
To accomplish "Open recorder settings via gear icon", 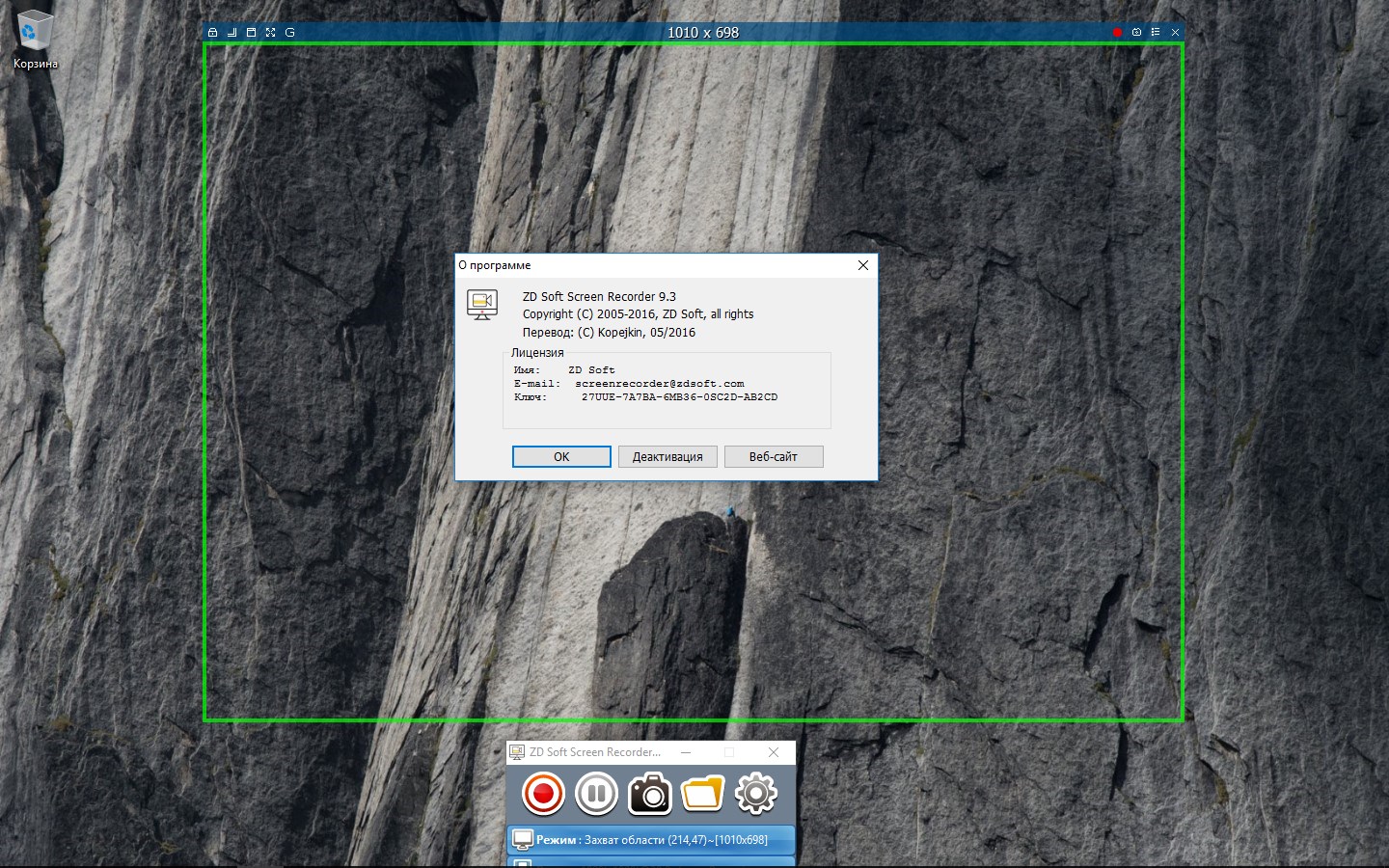I will 755,794.
